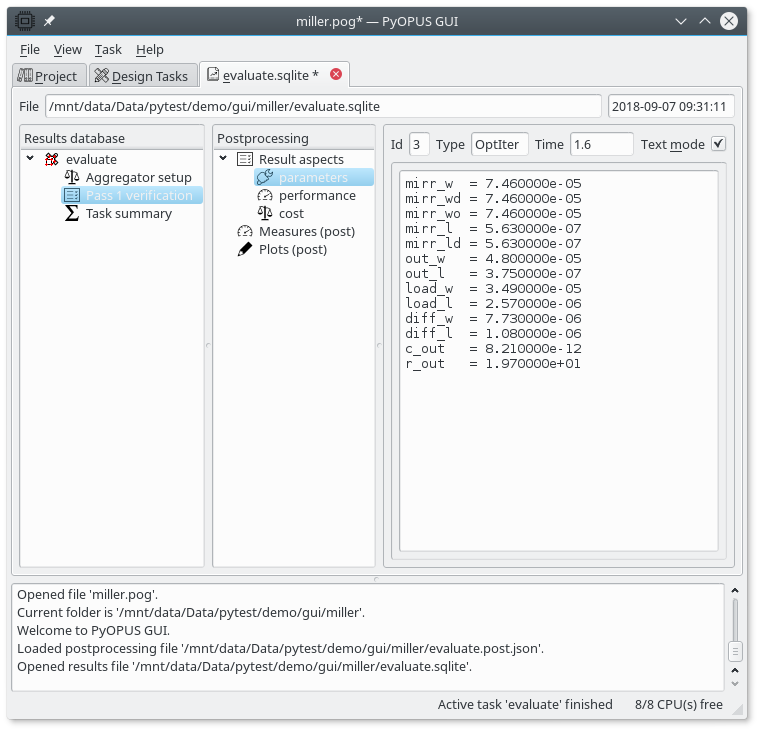Click the scales icon beside Aggregator setup
This screenshot has width=760, height=732.
[x=72, y=177]
